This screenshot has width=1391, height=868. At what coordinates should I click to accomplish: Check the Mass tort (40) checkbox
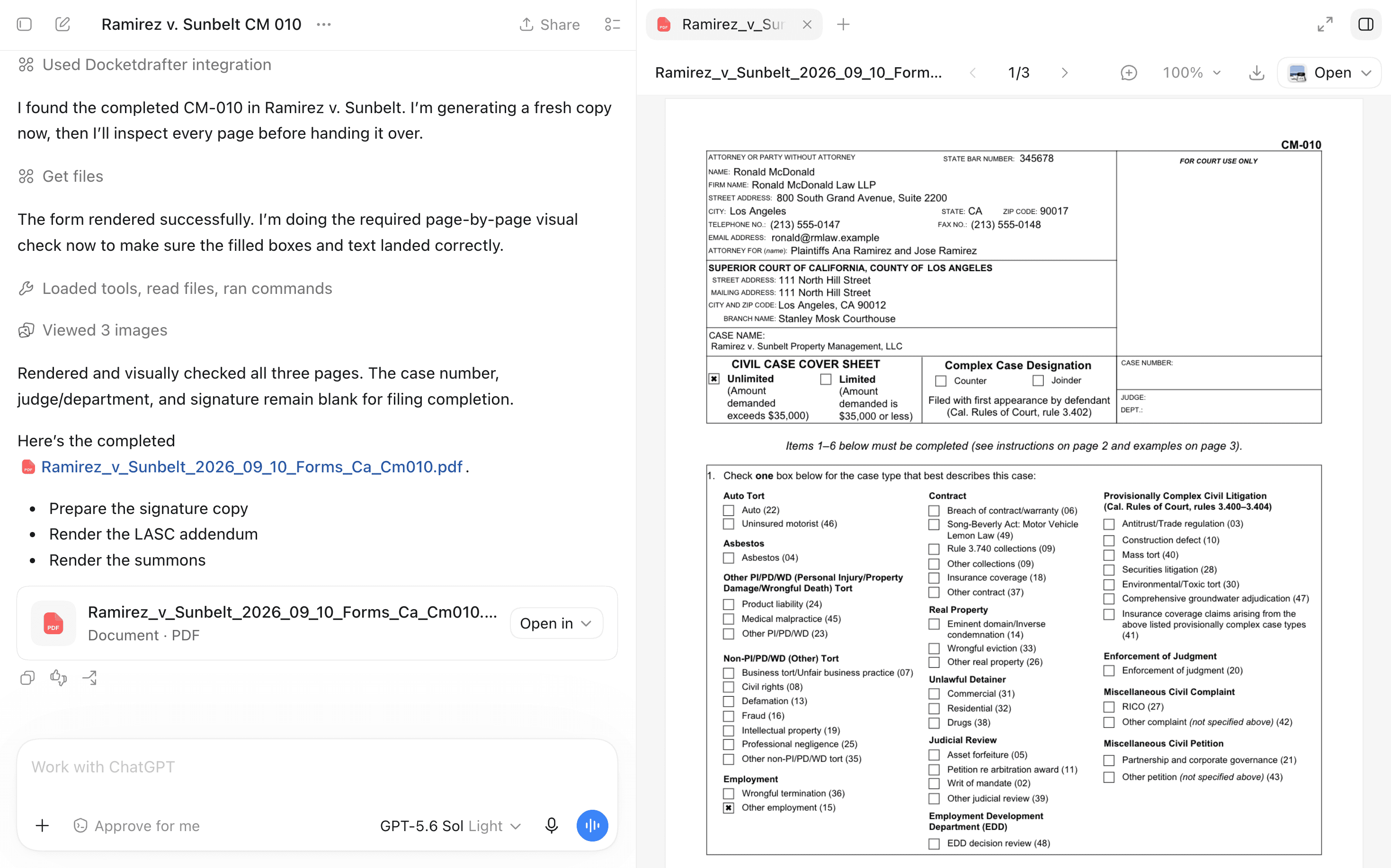1109,555
